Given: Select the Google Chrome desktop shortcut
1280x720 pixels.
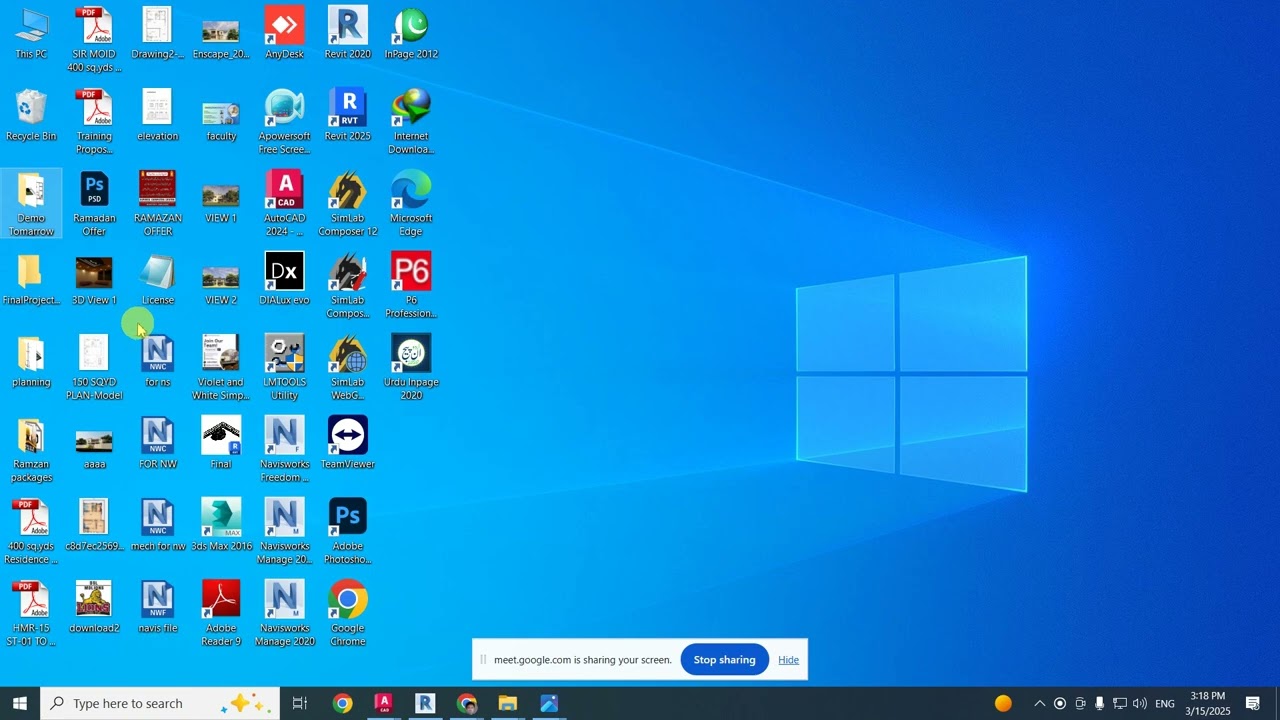Looking at the screenshot, I should click(x=348, y=614).
